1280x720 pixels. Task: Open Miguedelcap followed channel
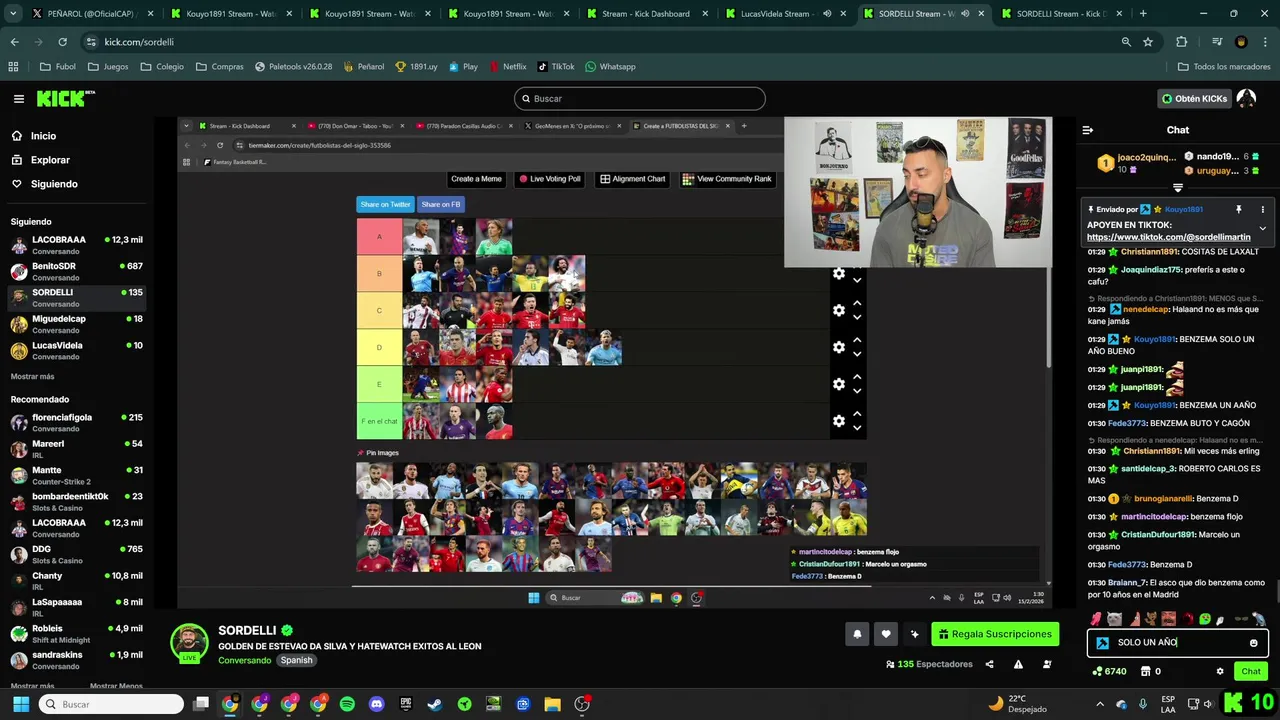[x=77, y=324]
